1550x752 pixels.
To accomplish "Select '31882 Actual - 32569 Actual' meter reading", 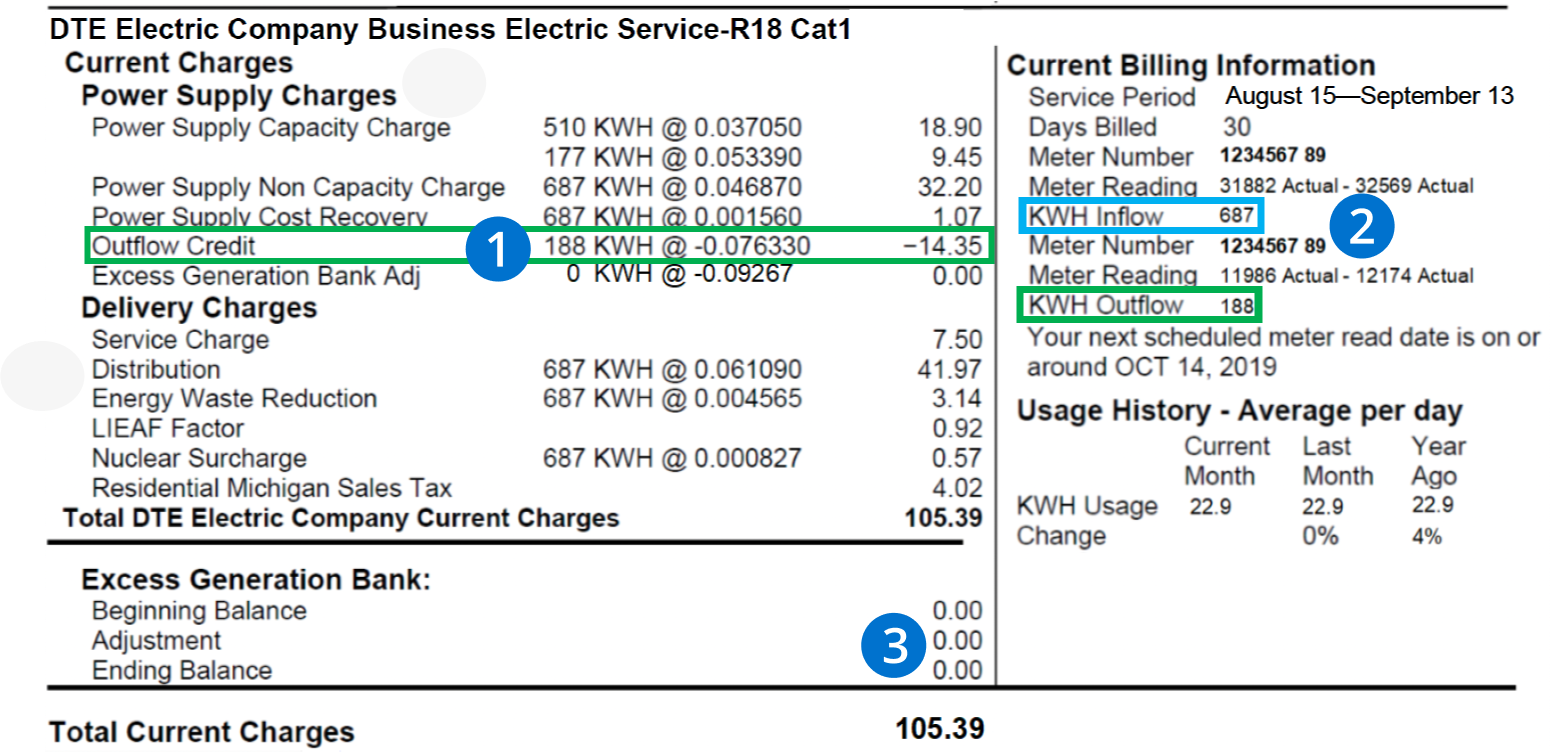I will pyautogui.click(x=1347, y=186).
